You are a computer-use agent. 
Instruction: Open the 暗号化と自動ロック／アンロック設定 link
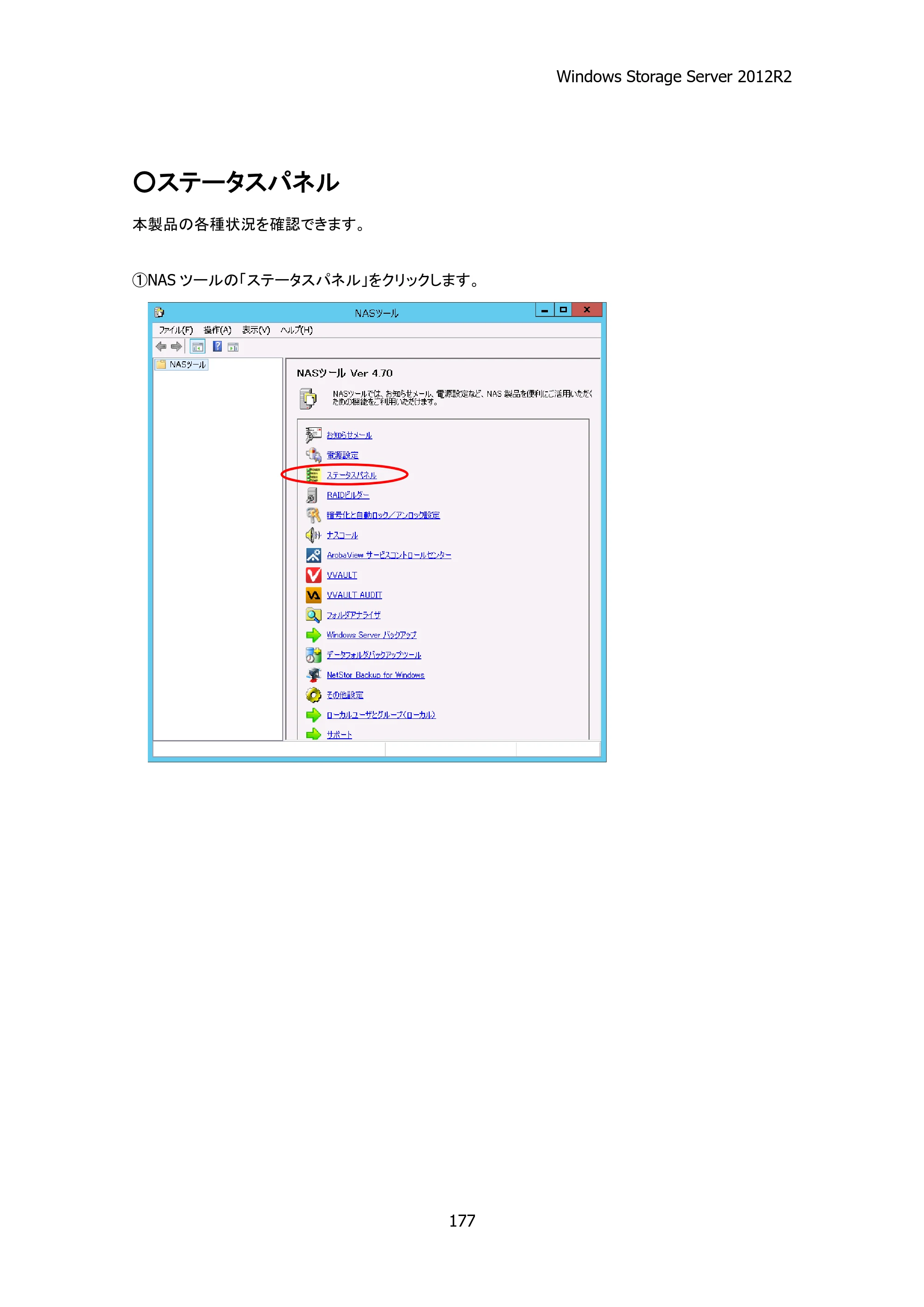[383, 515]
